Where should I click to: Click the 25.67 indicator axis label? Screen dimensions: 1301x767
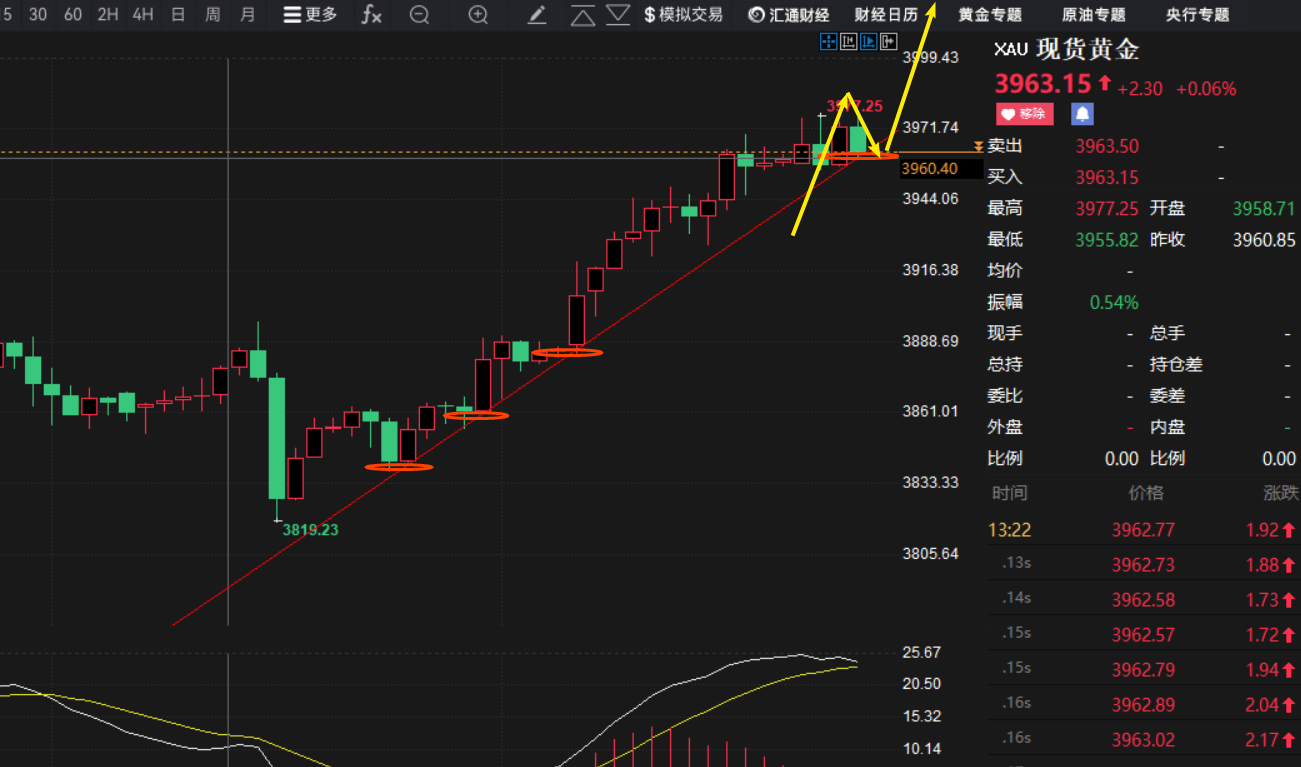pyautogui.click(x=921, y=652)
